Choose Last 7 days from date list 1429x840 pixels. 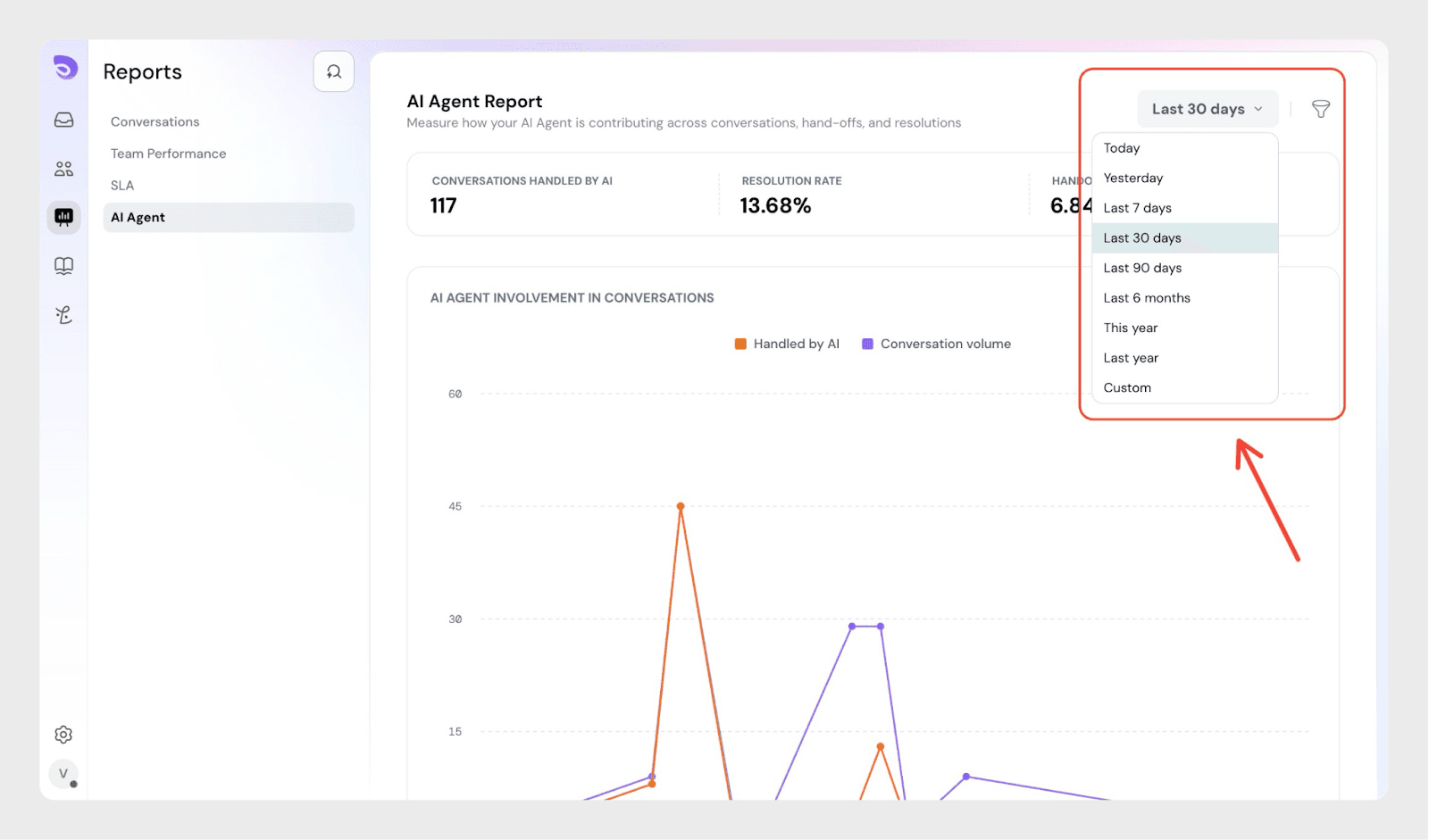click(1137, 208)
